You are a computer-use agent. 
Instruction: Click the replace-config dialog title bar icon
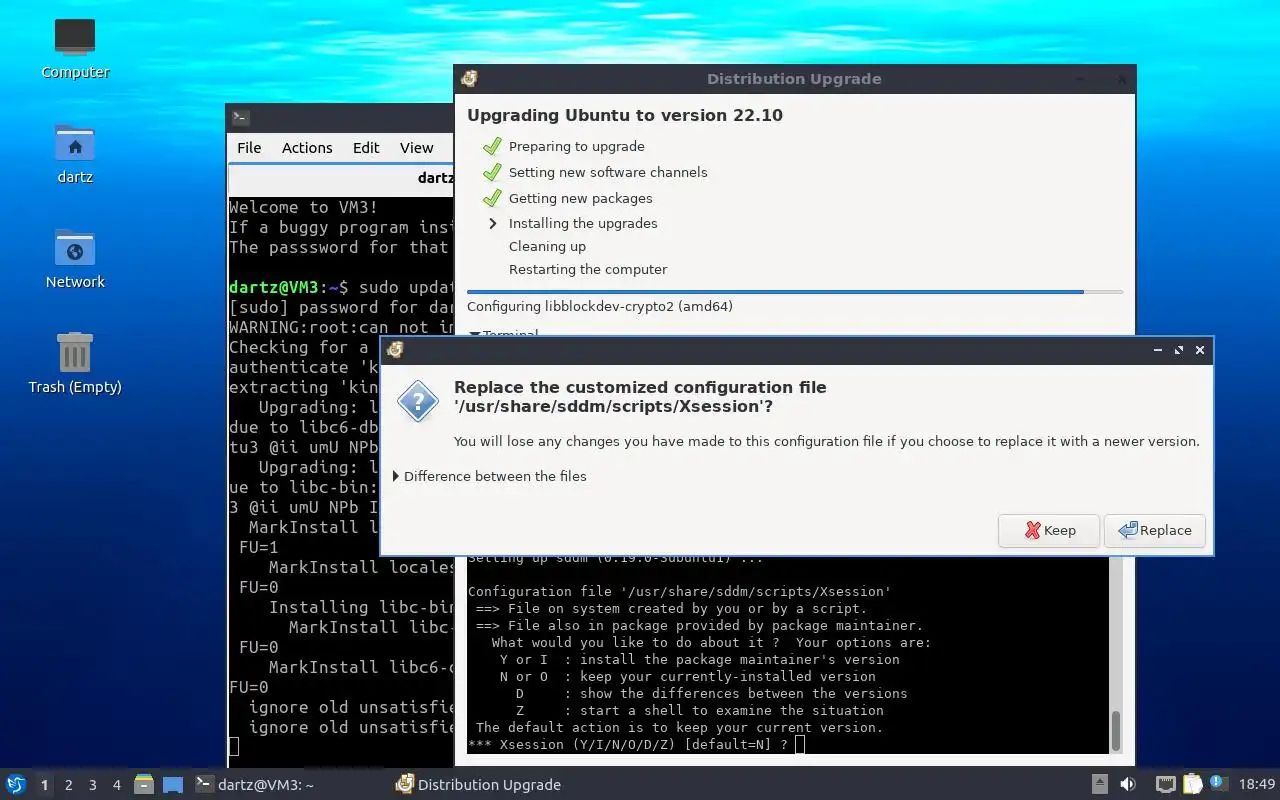coord(395,350)
